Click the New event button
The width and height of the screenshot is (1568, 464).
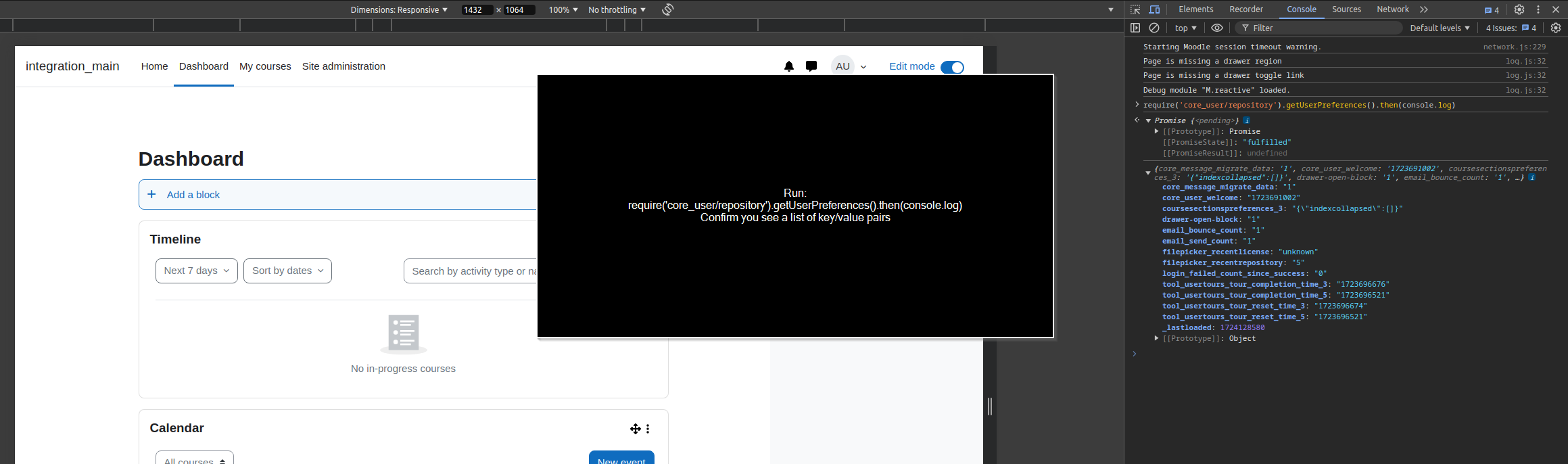[x=621, y=459]
